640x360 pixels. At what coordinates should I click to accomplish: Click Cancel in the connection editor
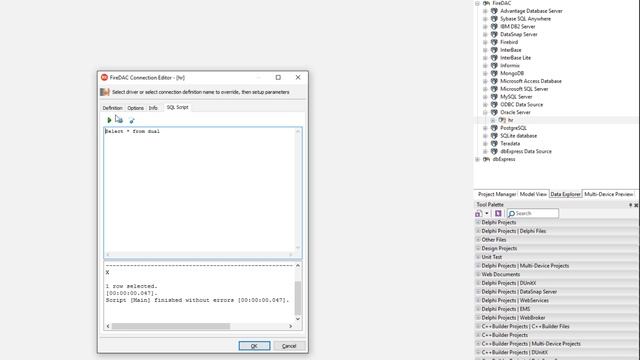289,346
